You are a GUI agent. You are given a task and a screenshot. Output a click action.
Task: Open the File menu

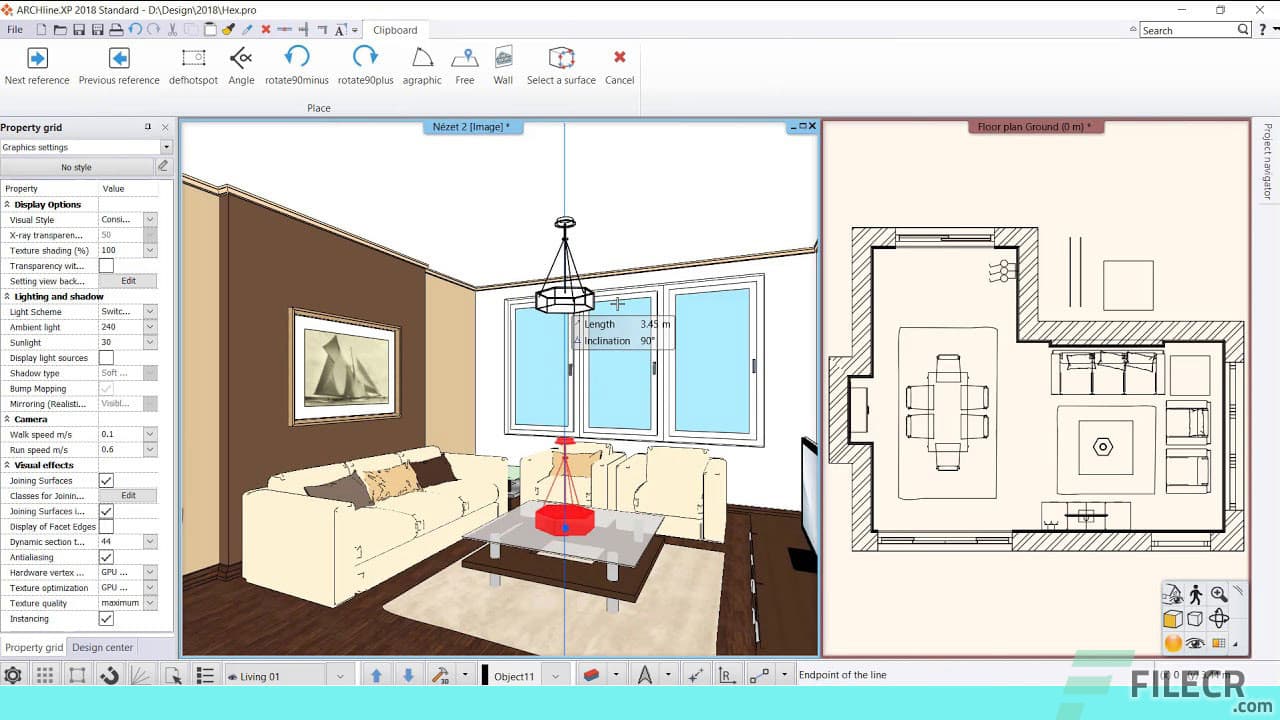14,29
